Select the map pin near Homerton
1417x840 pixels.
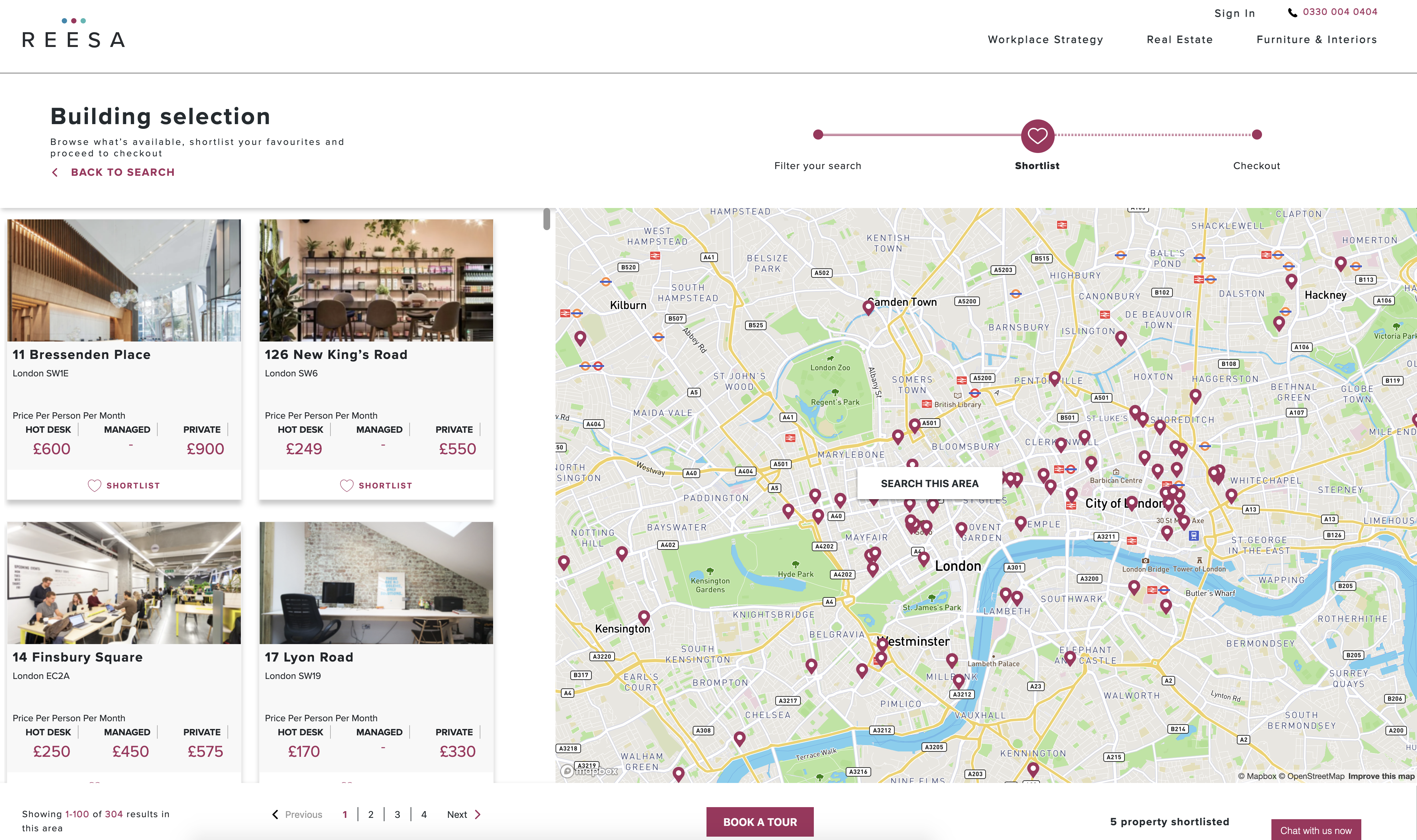coord(1341,263)
